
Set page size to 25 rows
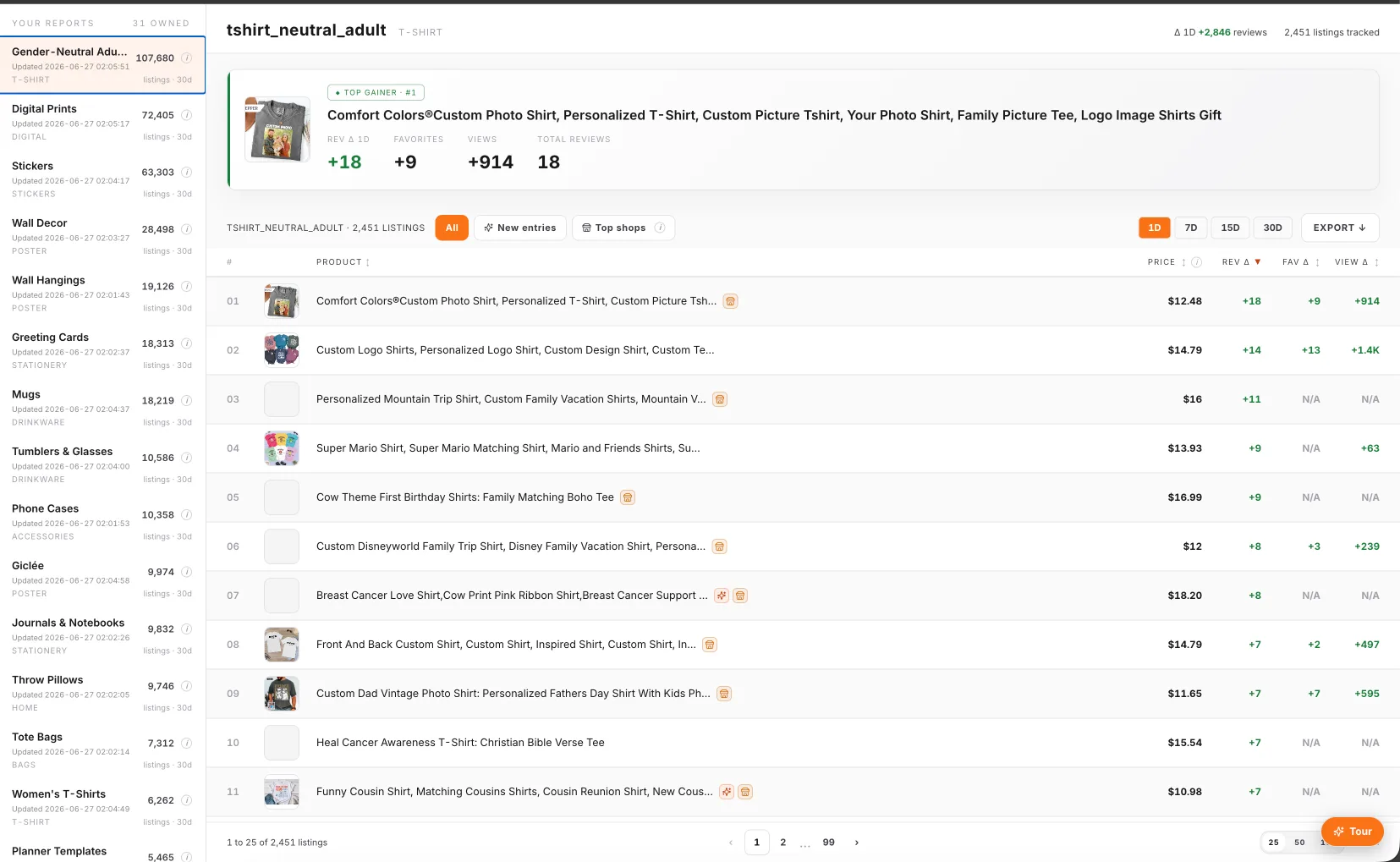1274,843
